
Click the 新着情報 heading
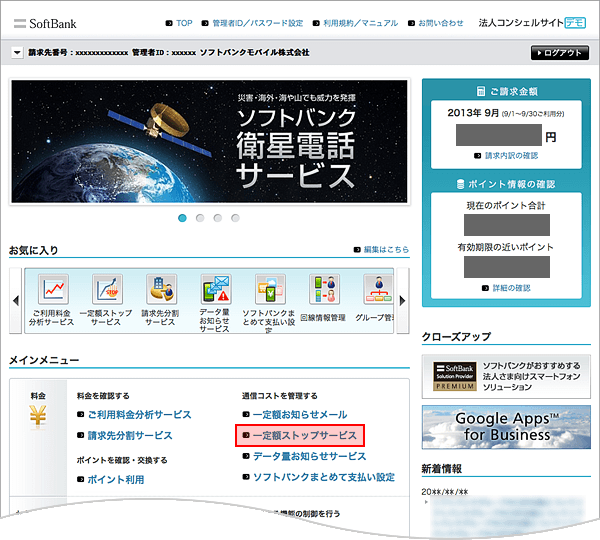click(442, 469)
